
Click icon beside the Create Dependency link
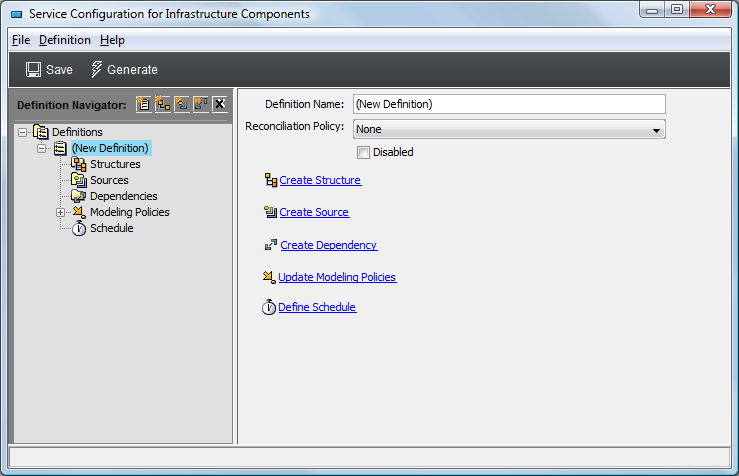[x=271, y=245]
